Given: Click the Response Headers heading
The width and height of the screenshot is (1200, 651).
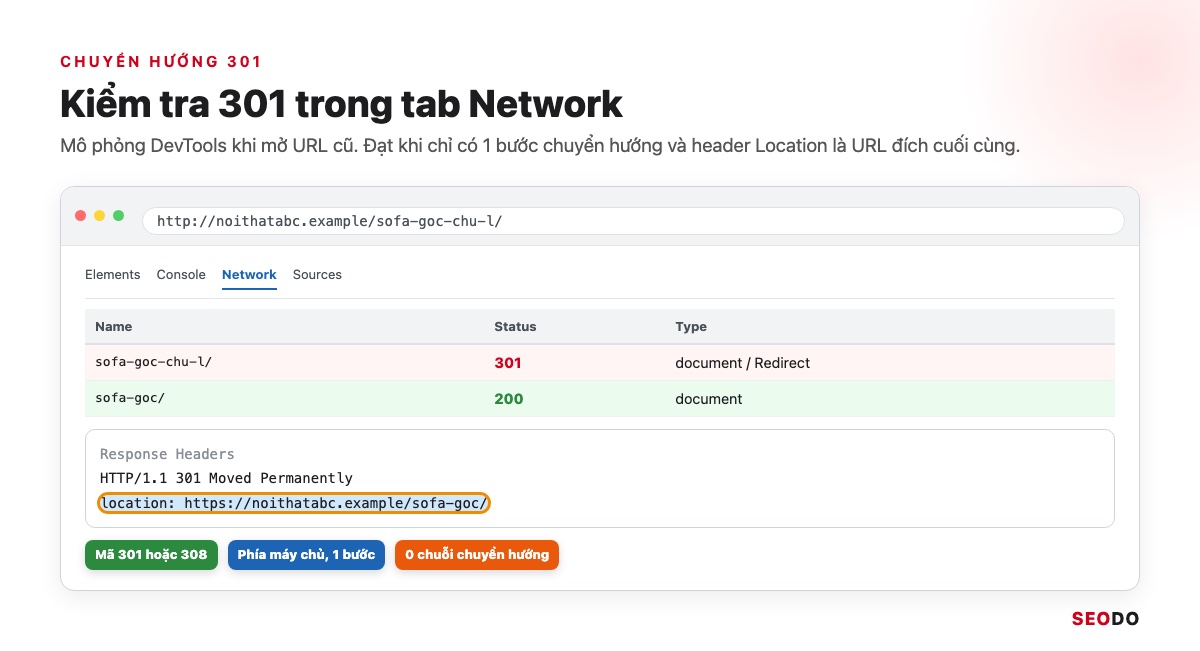Looking at the screenshot, I should (167, 454).
